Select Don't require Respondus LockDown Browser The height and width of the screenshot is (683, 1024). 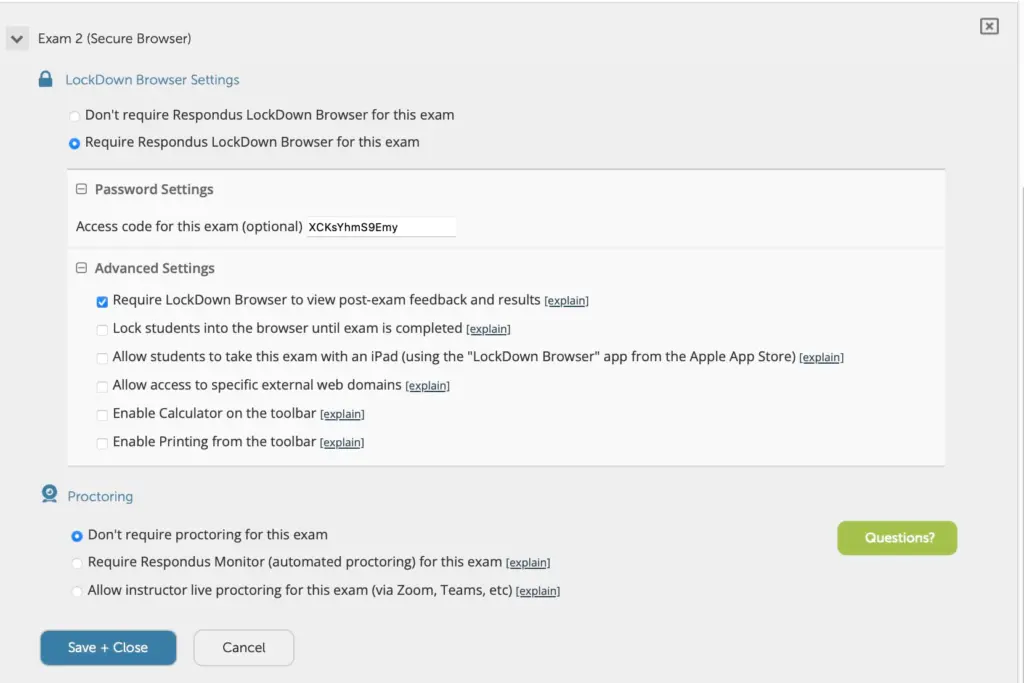[x=74, y=116]
